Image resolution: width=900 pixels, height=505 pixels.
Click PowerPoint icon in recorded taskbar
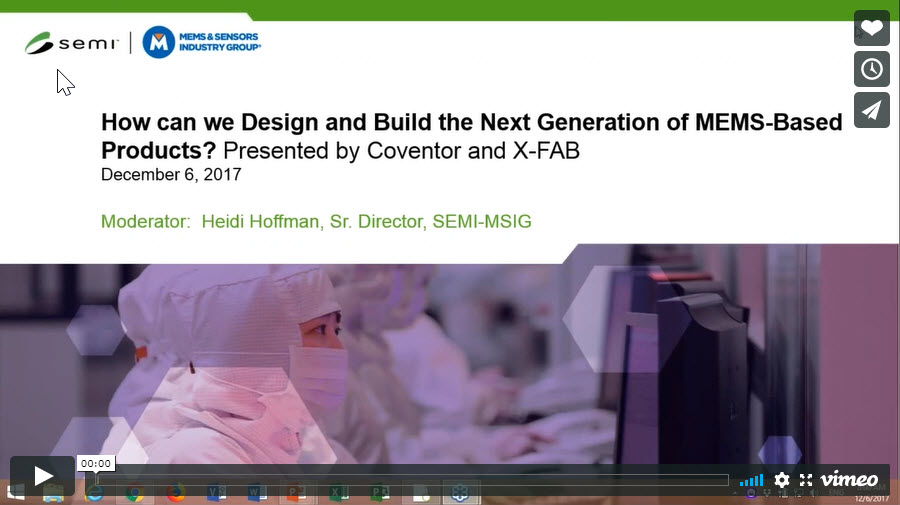[x=296, y=493]
